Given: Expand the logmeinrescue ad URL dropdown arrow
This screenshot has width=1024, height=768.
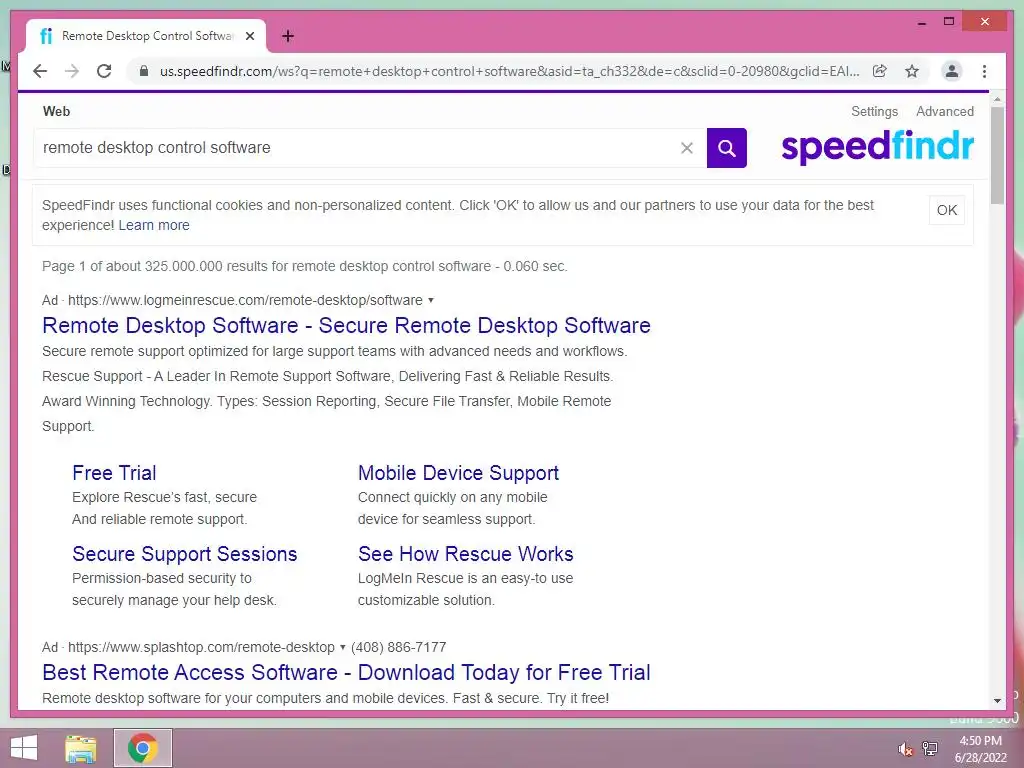Looking at the screenshot, I should pos(430,300).
